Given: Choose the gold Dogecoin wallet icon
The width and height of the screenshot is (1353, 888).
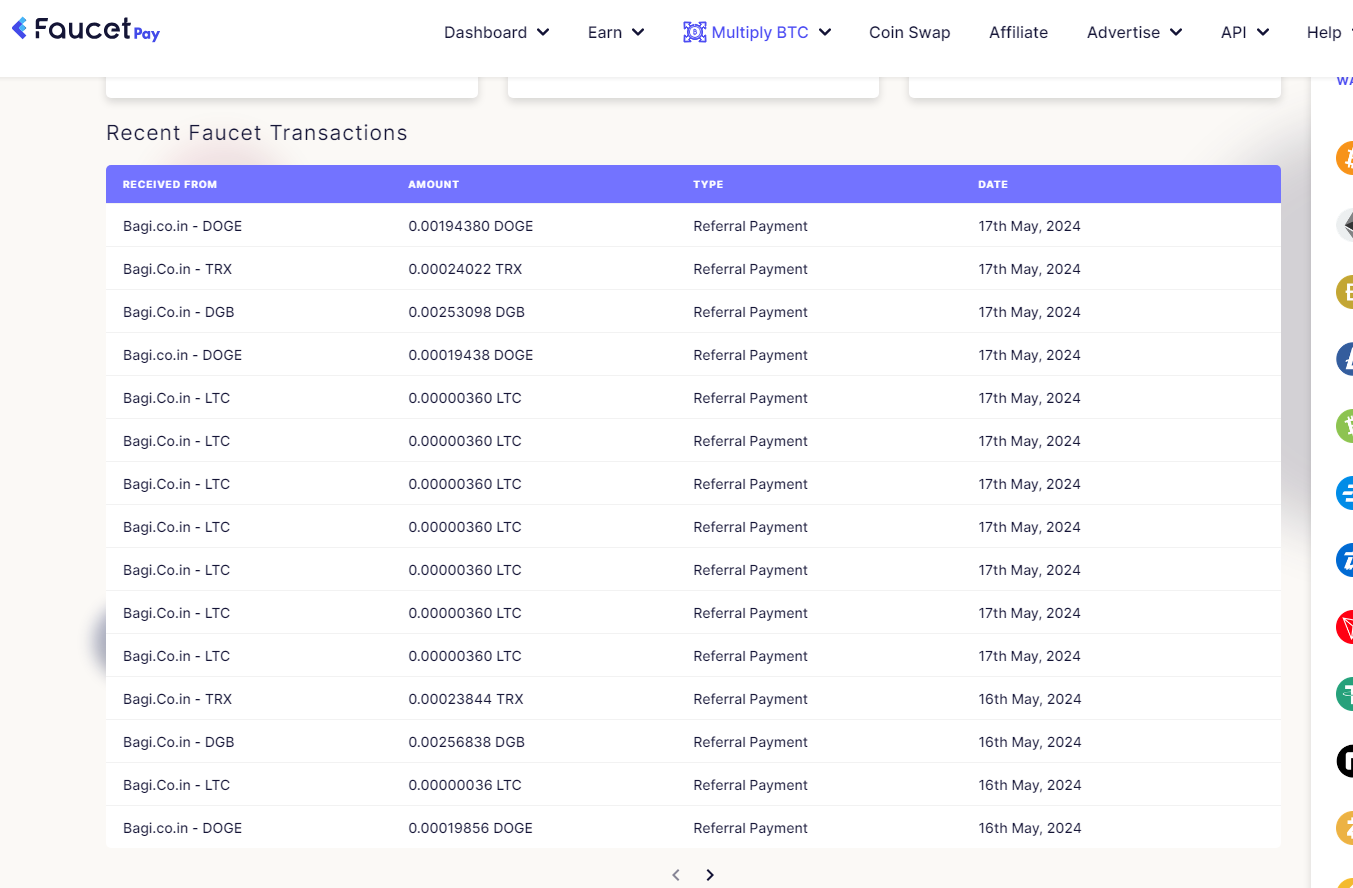Looking at the screenshot, I should tap(1345, 292).
